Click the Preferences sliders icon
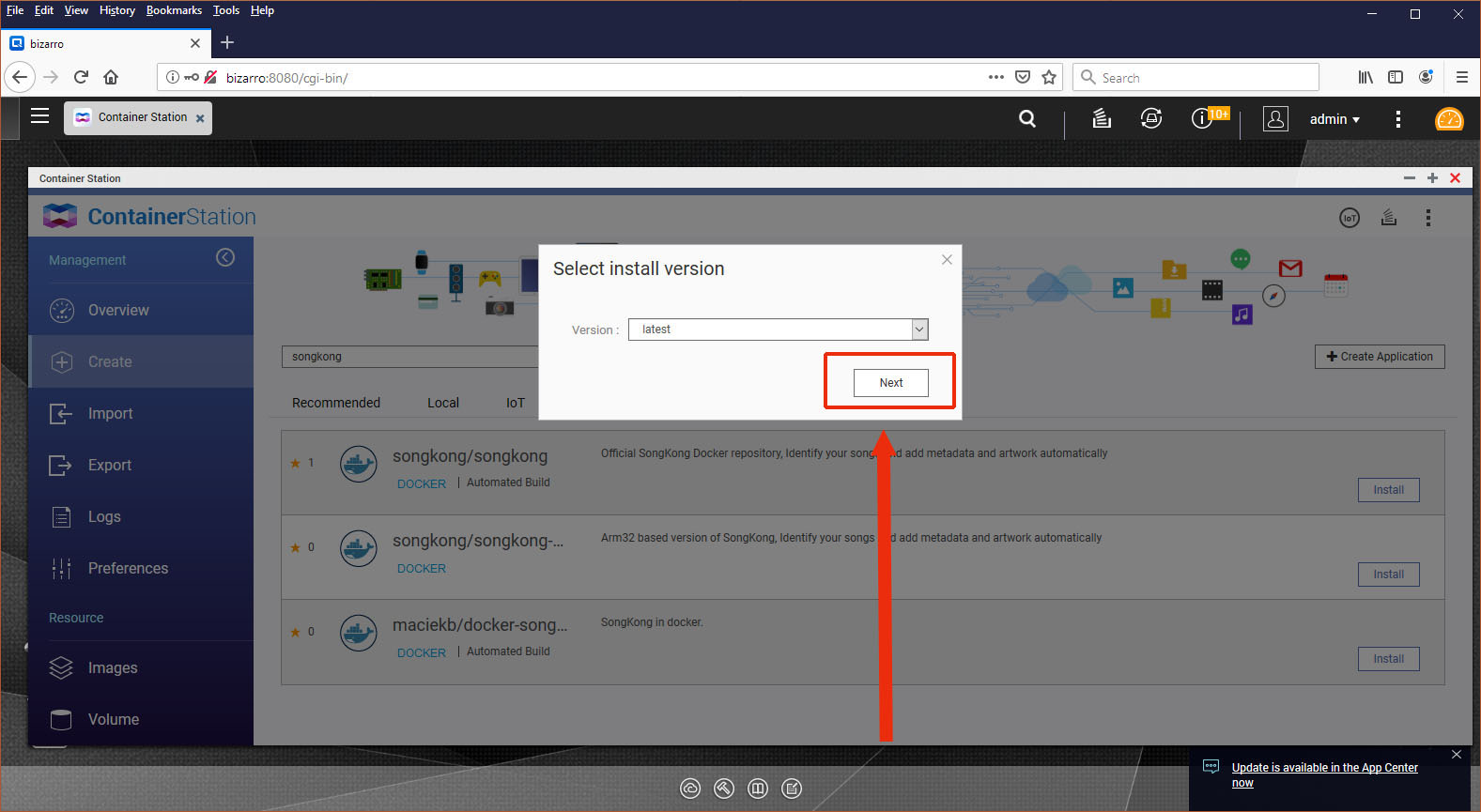Image resolution: width=1481 pixels, height=812 pixels. (x=61, y=568)
